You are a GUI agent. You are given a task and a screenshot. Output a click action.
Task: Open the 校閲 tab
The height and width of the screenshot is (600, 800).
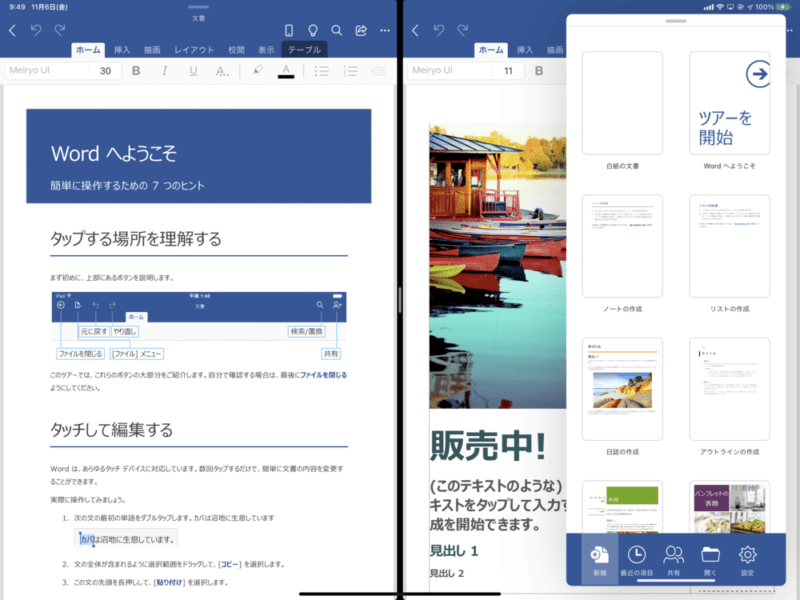click(x=236, y=49)
